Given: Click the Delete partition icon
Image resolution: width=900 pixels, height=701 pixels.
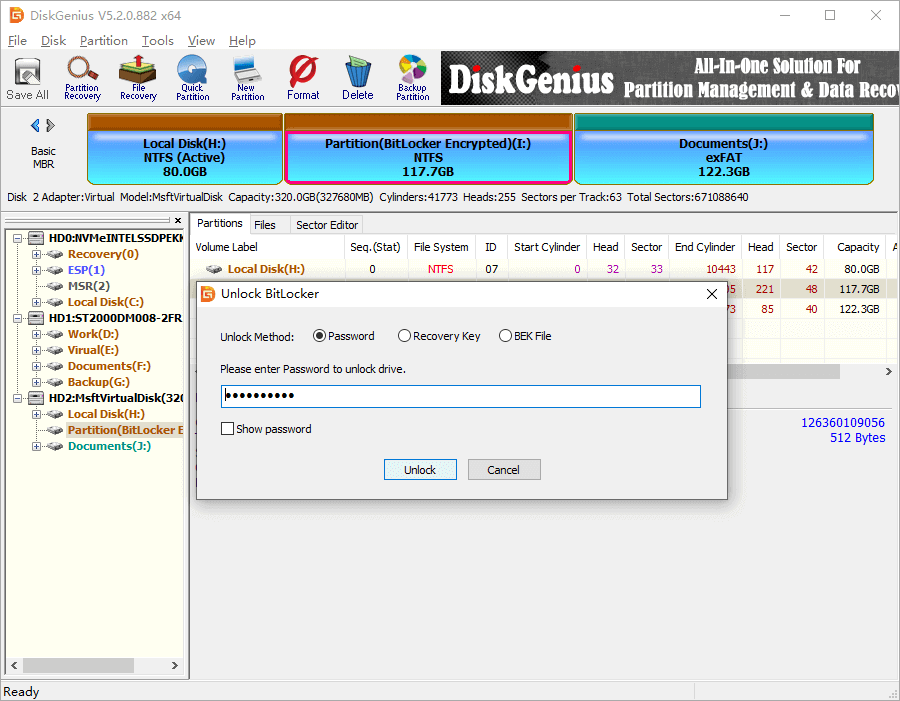Looking at the screenshot, I should click(x=357, y=78).
